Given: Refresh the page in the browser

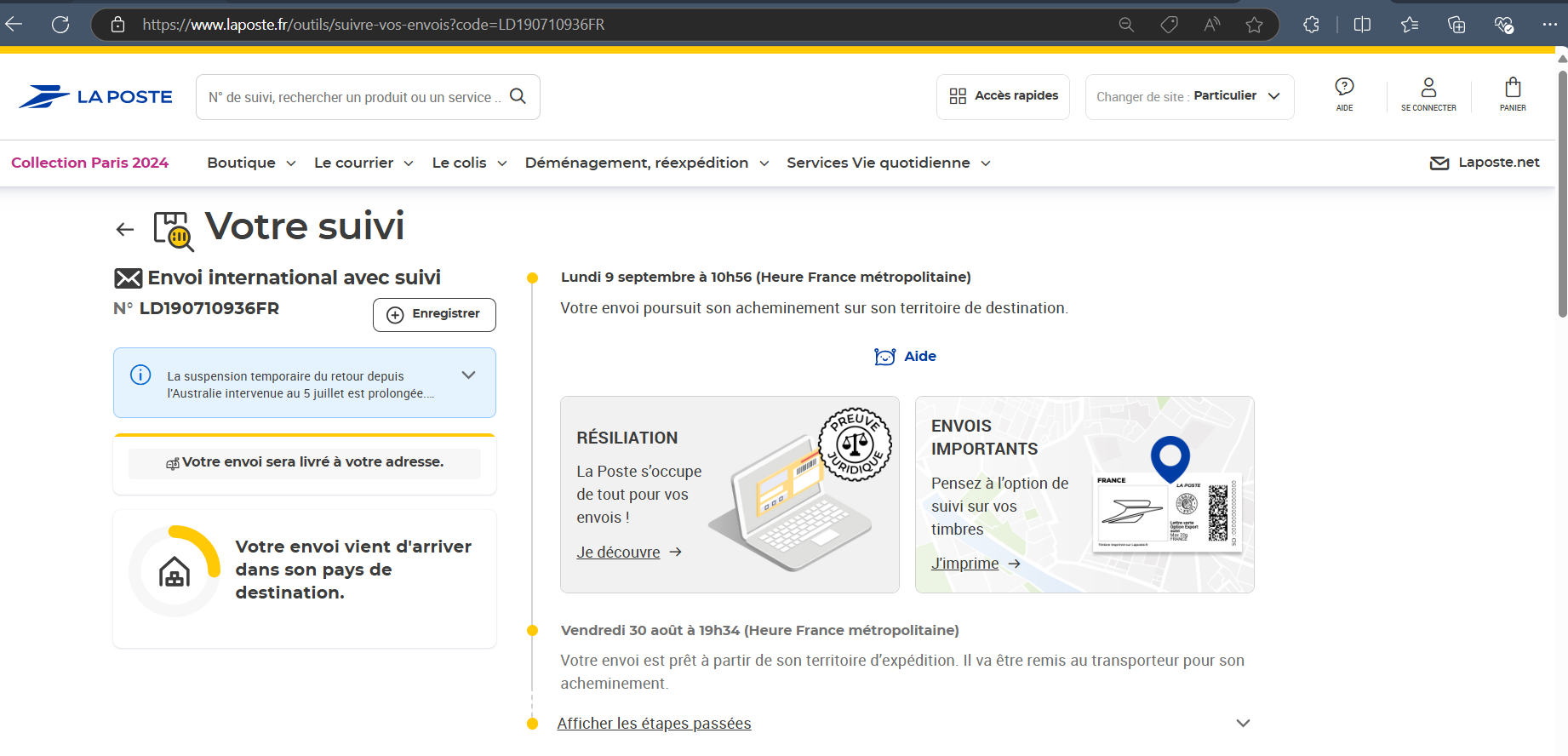Looking at the screenshot, I should (60, 25).
